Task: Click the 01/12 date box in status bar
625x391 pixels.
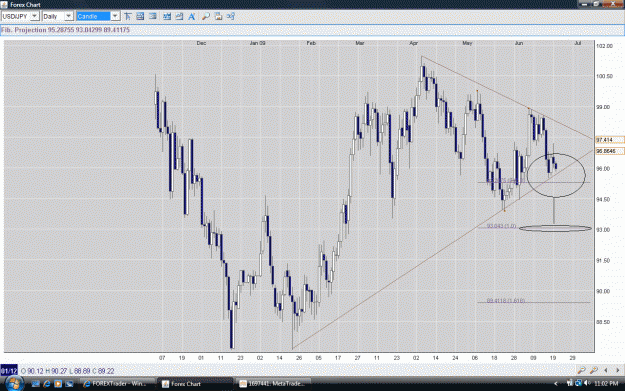Action: pos(9,371)
